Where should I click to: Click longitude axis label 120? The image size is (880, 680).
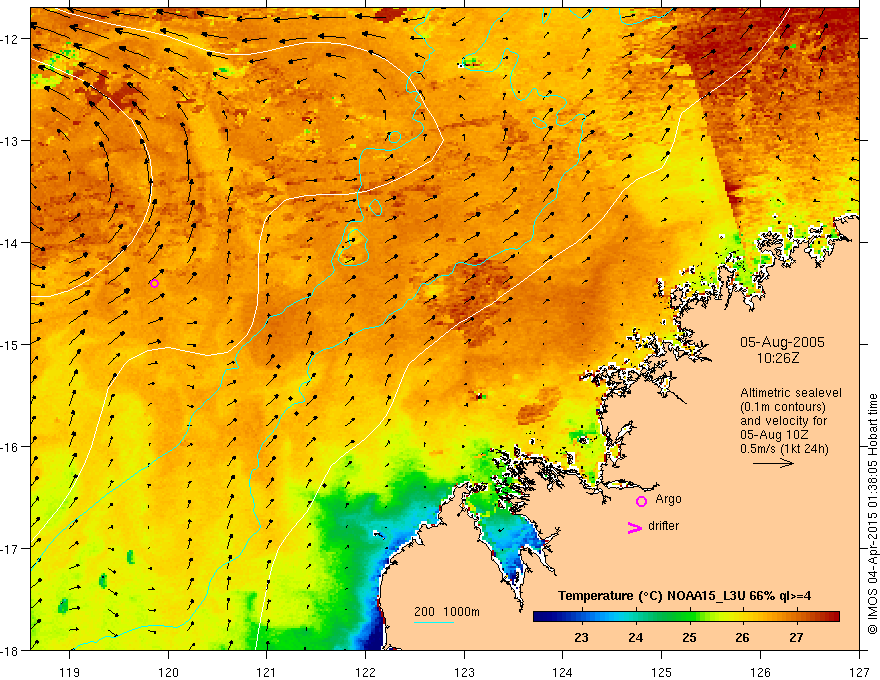pyautogui.click(x=168, y=673)
